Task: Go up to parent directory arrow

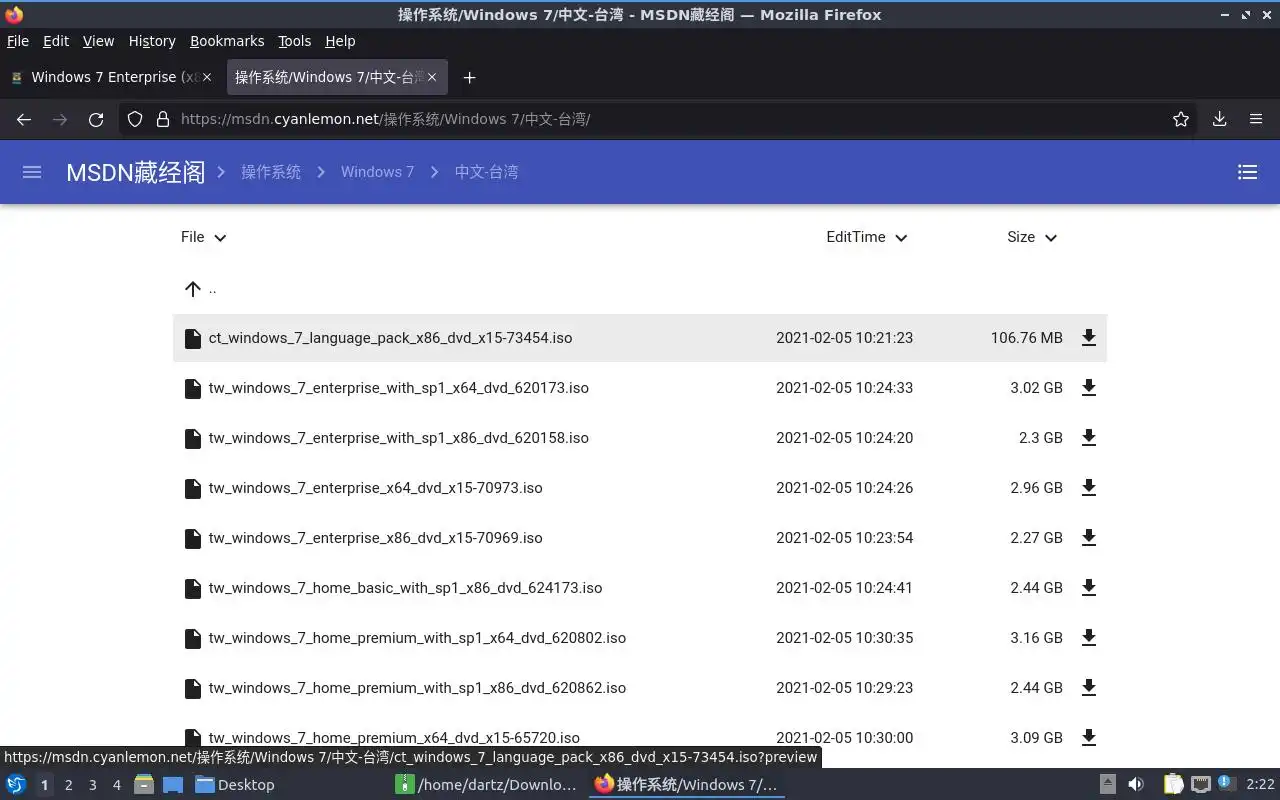Action: pos(193,289)
